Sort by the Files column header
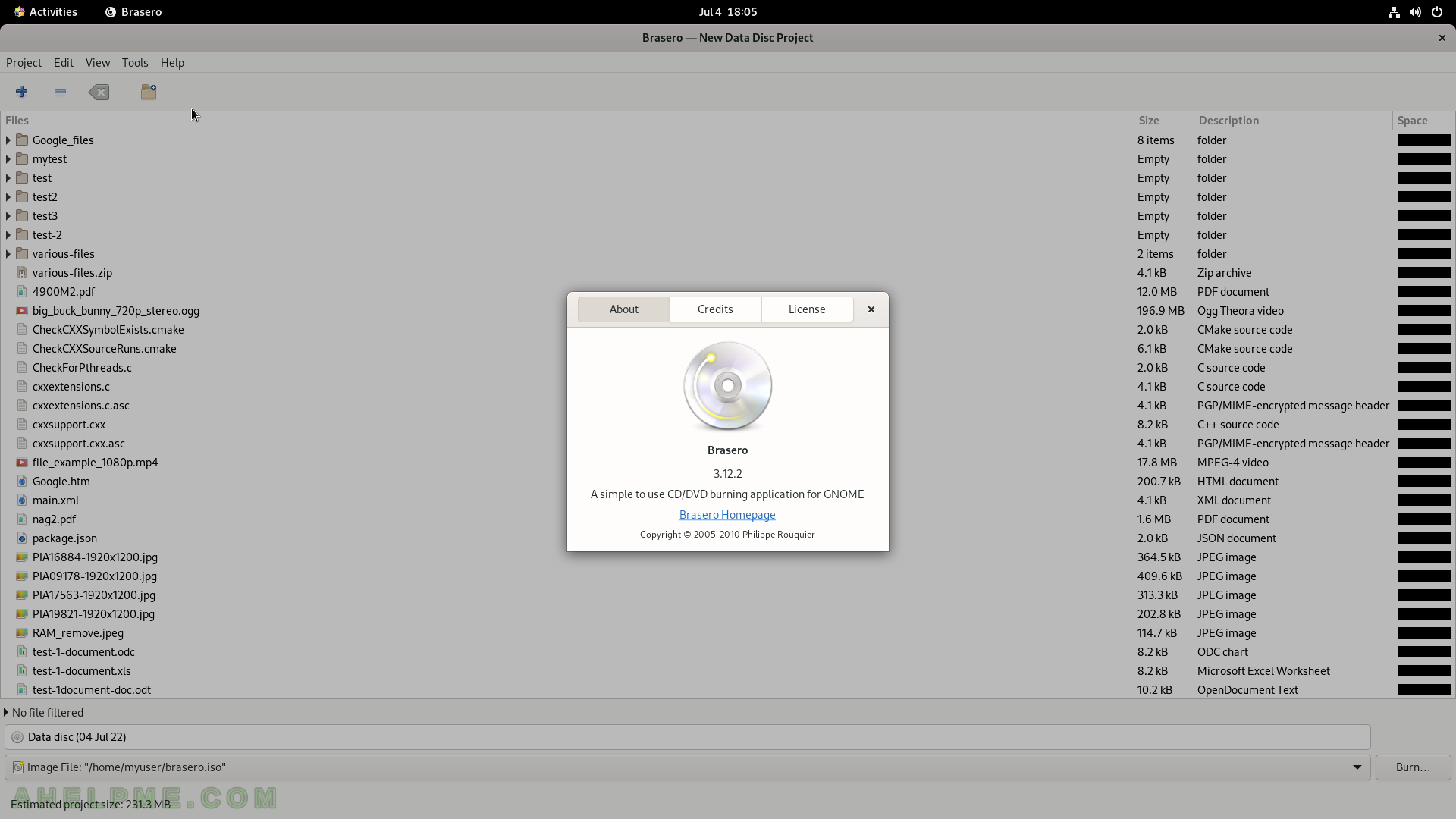Screen dimensions: 1456x819 coord(566,120)
